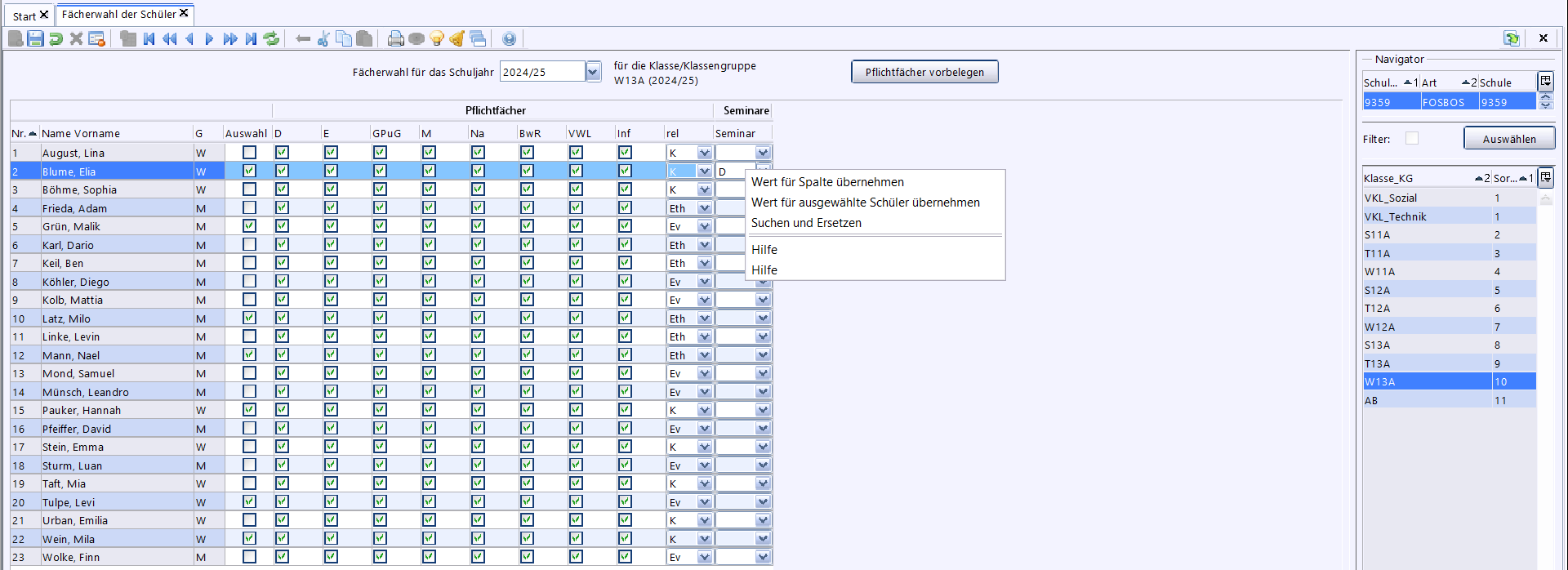Viewport: 1568px width, 570px height.
Task: Open the rel dropdown for Pauker, Hannah
Action: (704, 410)
